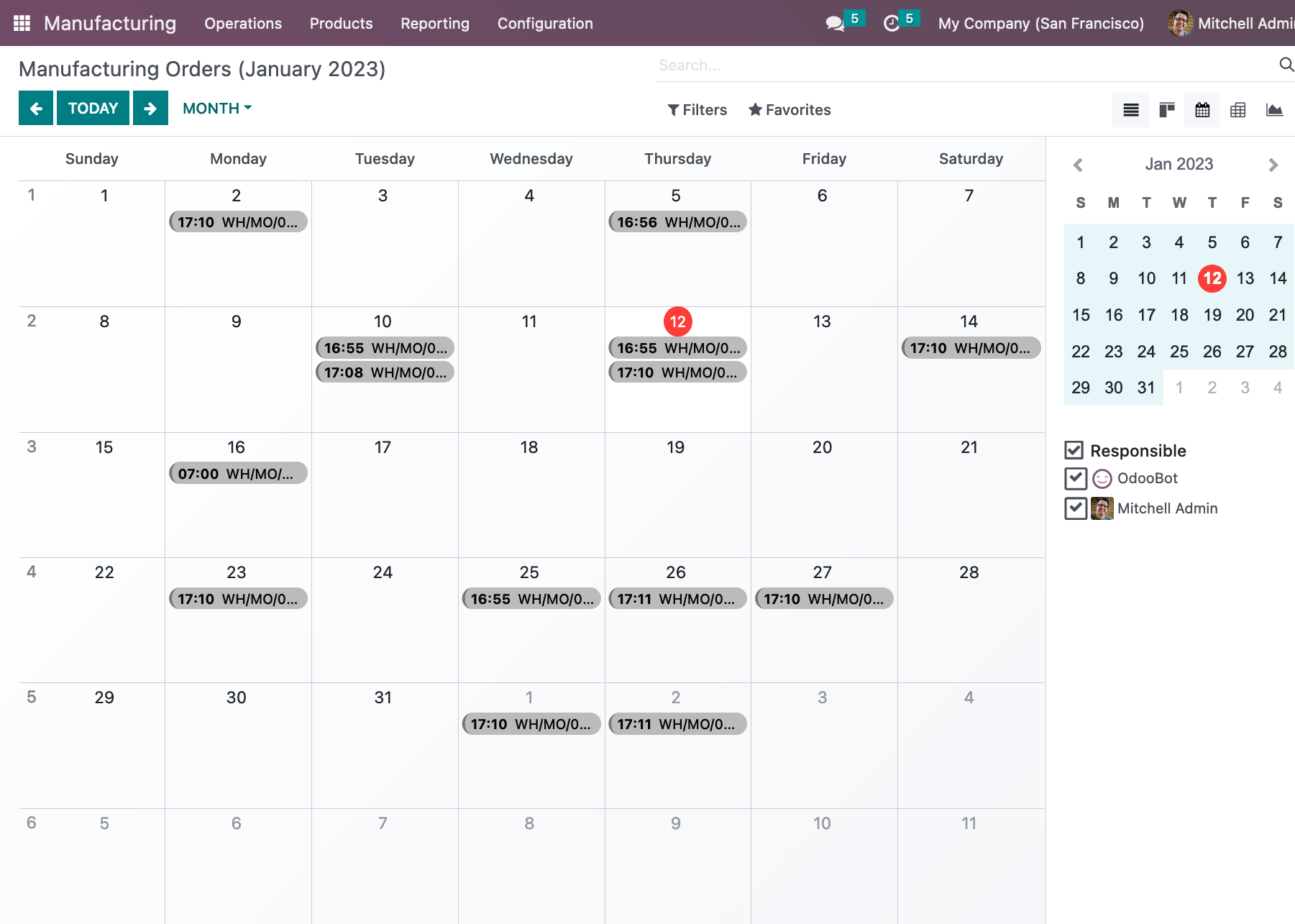Click Mitchell Admin avatar in Responsible filter
Image resolution: width=1295 pixels, height=924 pixels.
1102,508
